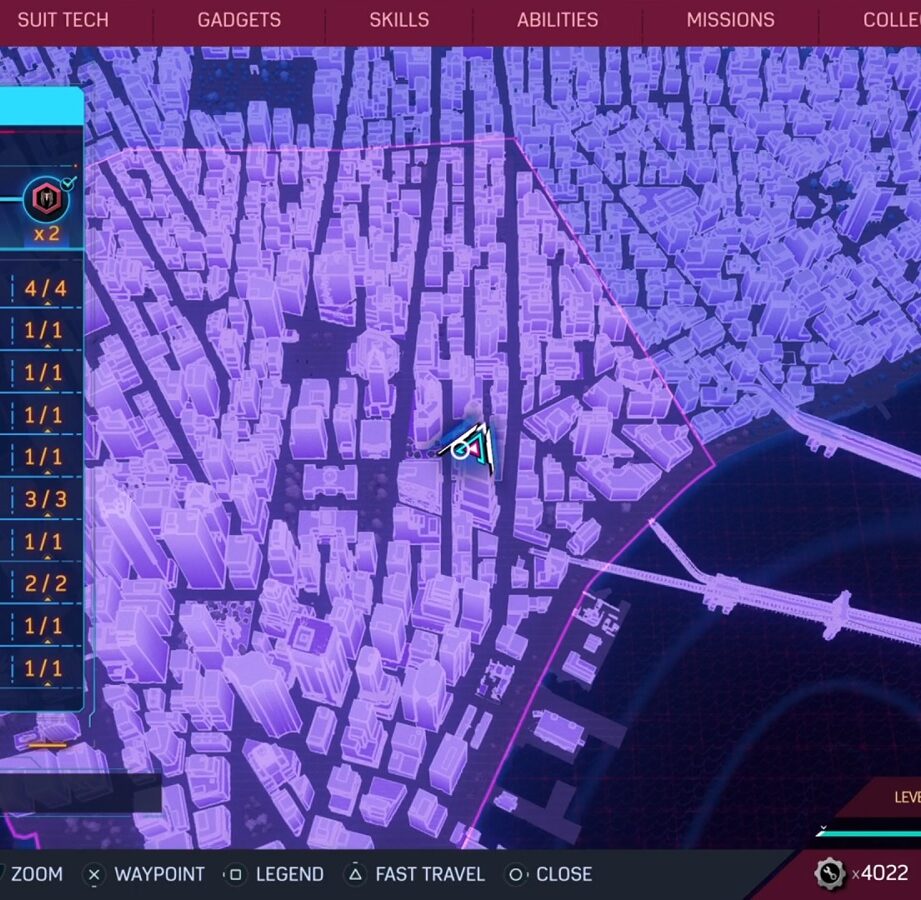Go to the ABILITIES tab

pyautogui.click(x=557, y=20)
